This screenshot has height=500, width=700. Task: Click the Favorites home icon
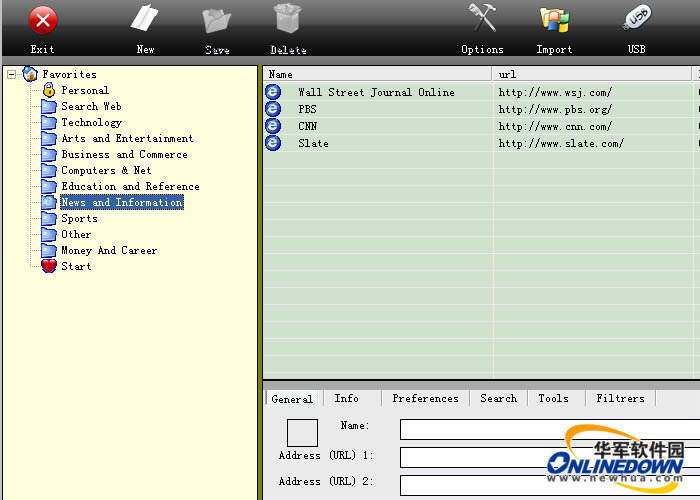click(30, 74)
